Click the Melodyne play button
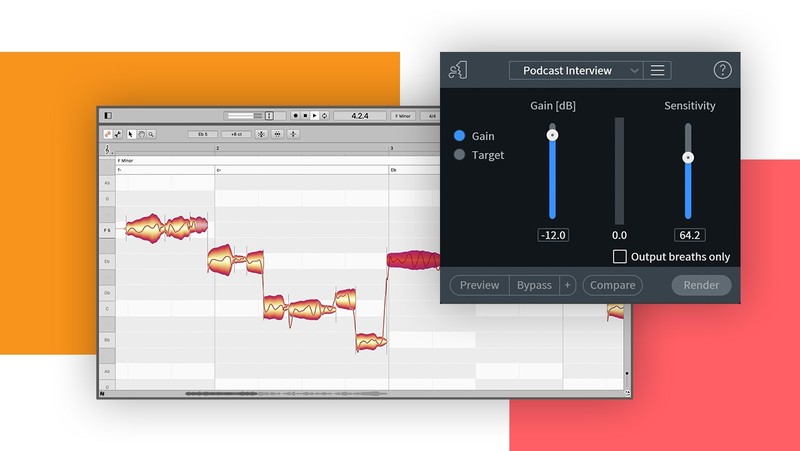This screenshot has height=451, width=800. 314,116
